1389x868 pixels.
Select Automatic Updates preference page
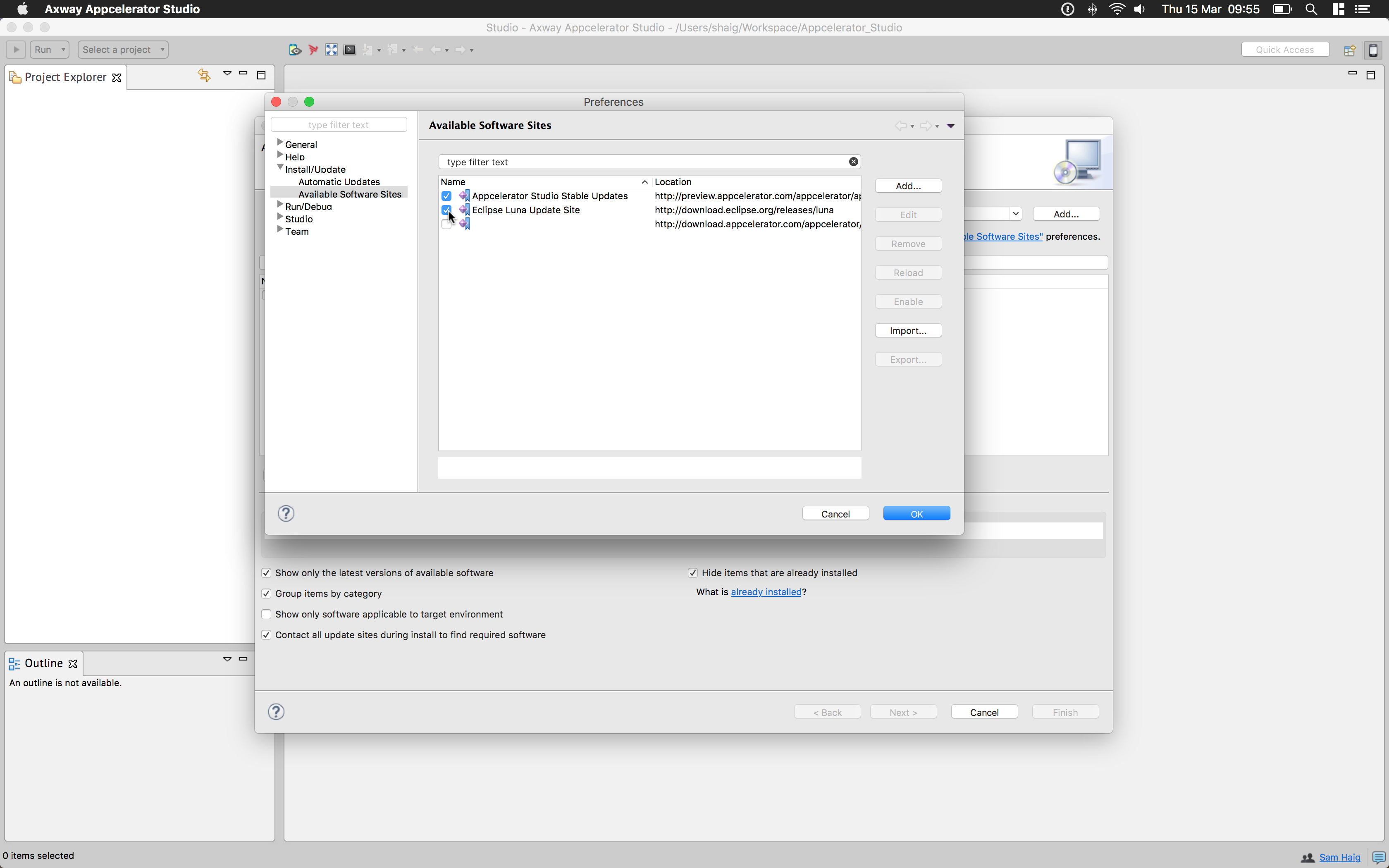point(339,182)
